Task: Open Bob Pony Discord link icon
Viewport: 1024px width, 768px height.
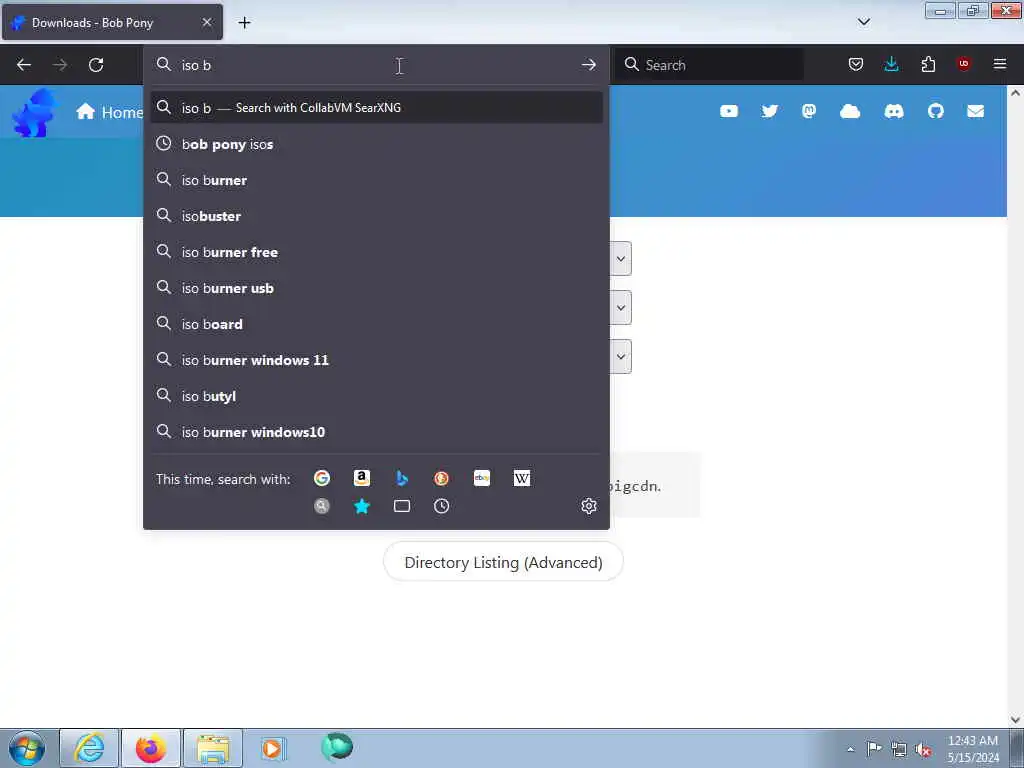Action: pyautogui.click(x=893, y=112)
